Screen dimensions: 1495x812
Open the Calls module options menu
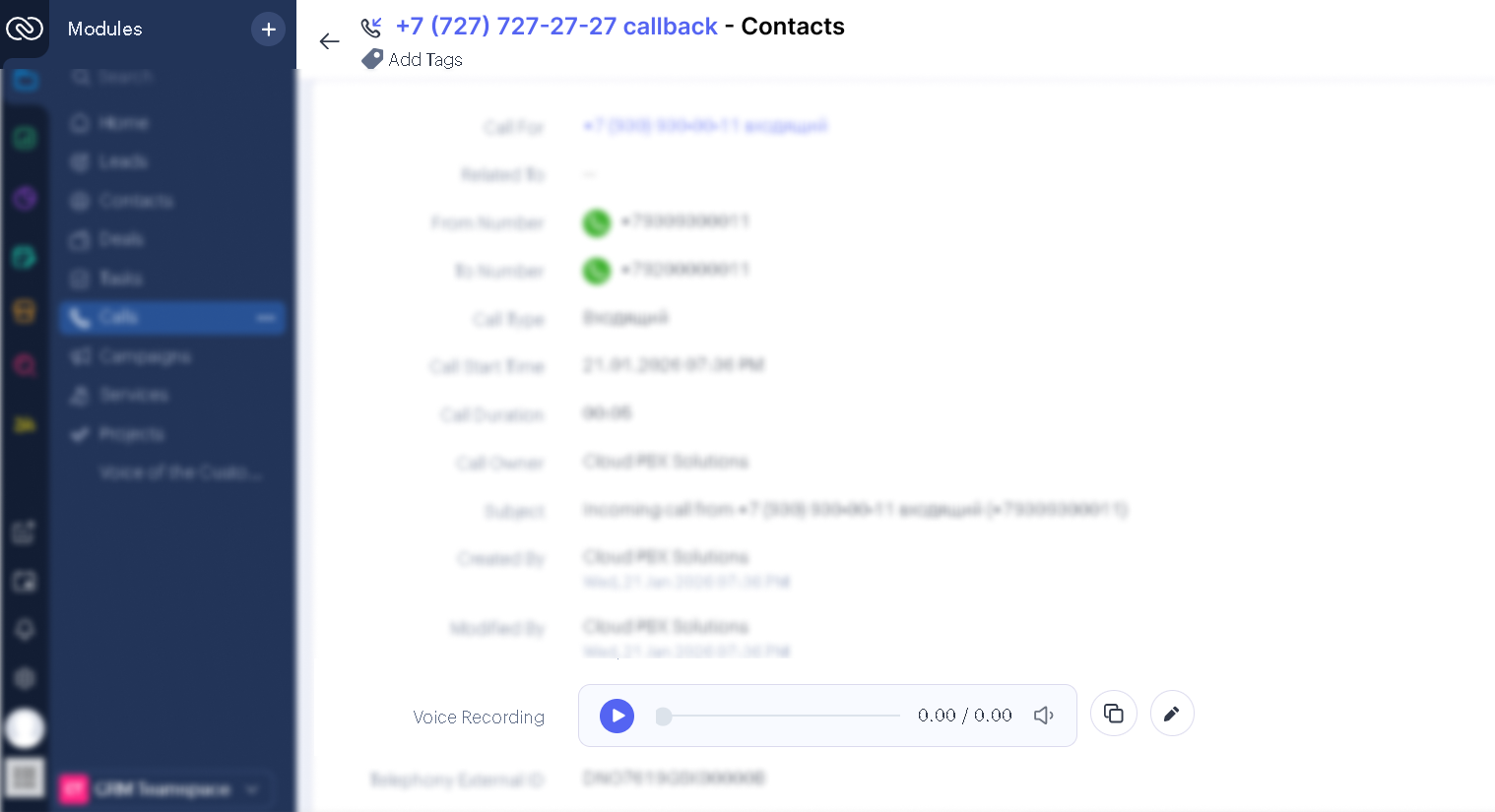click(x=266, y=318)
